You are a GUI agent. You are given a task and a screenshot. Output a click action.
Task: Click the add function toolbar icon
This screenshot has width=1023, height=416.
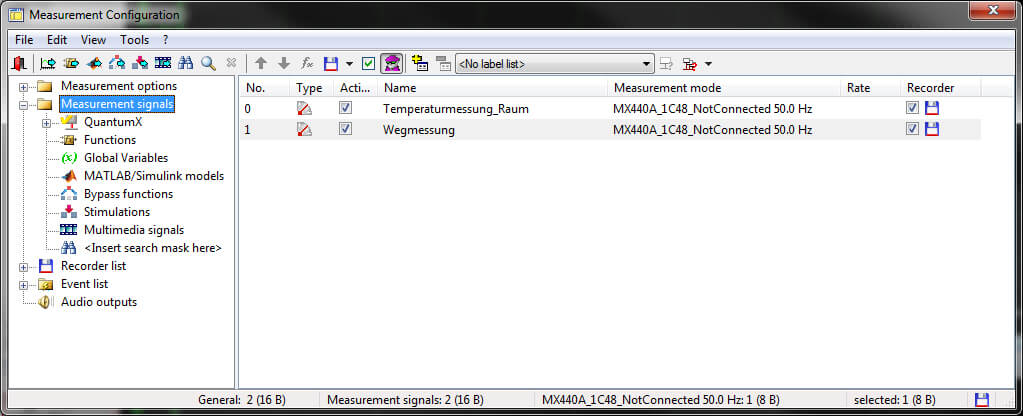(x=71, y=63)
